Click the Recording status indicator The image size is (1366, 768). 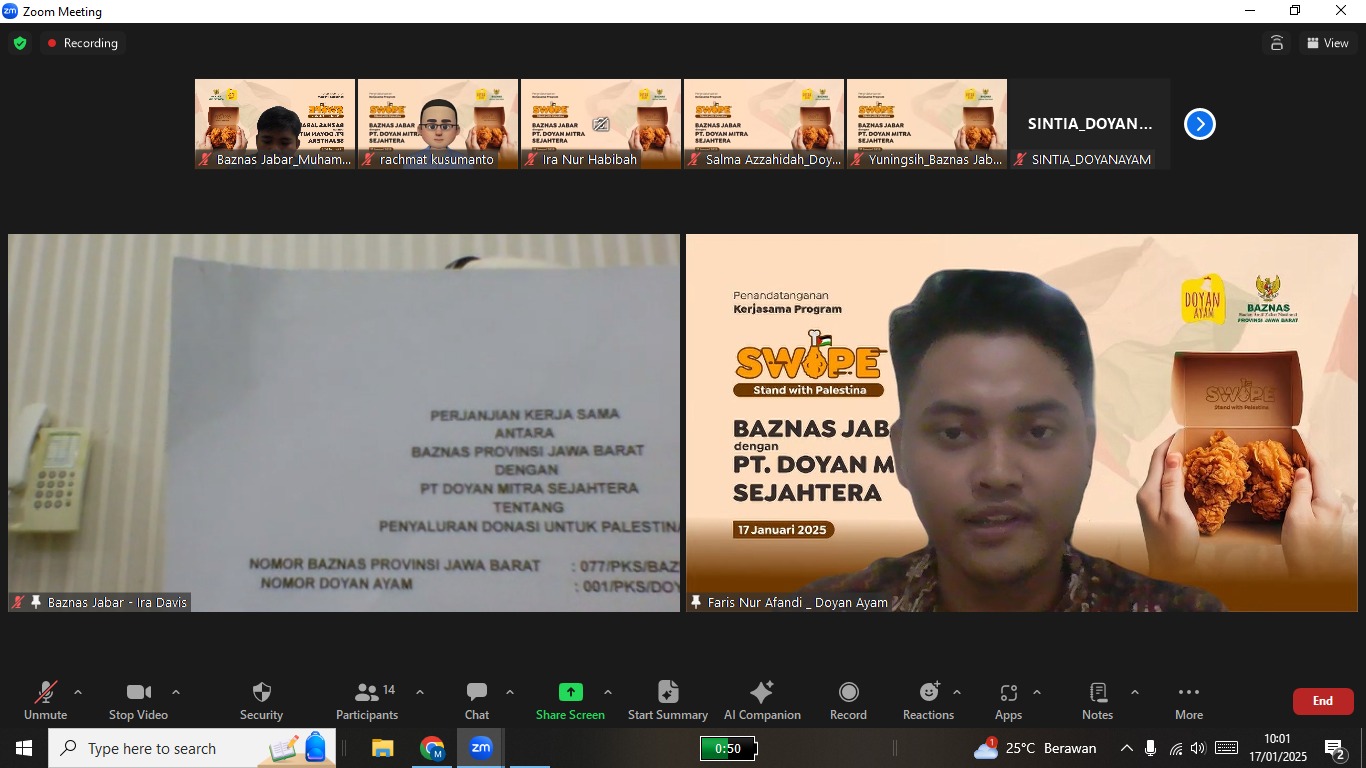tap(82, 43)
